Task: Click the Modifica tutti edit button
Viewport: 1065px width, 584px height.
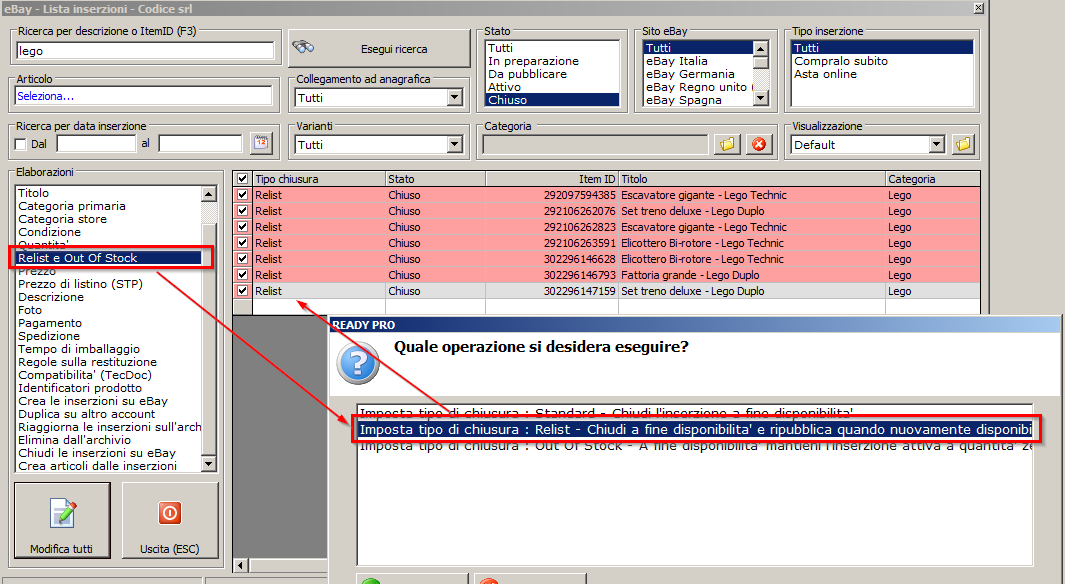Action: click(x=62, y=521)
